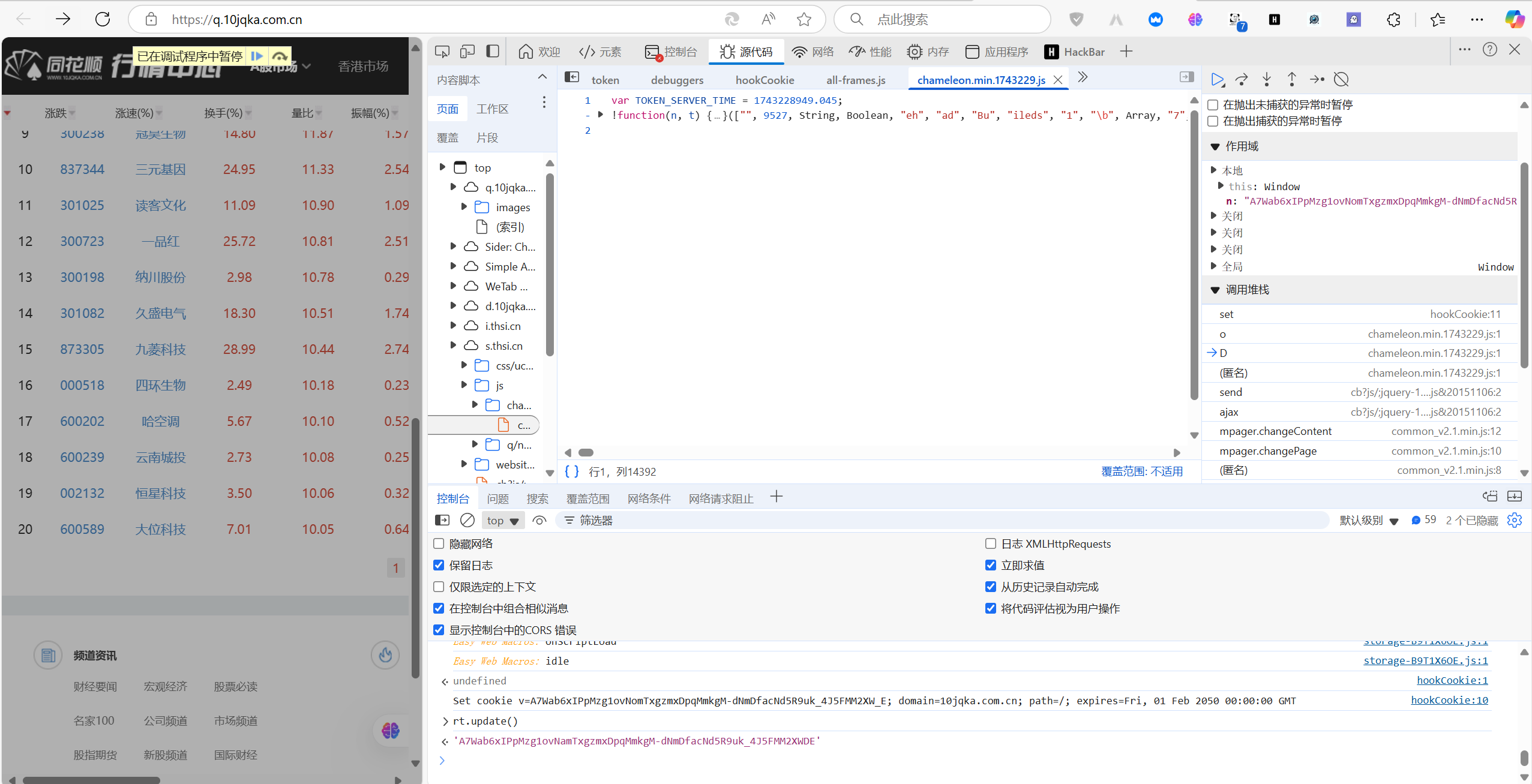Viewport: 1532px width, 784px height.
Task: Open the top context dropdown in console
Action: pyautogui.click(x=503, y=520)
